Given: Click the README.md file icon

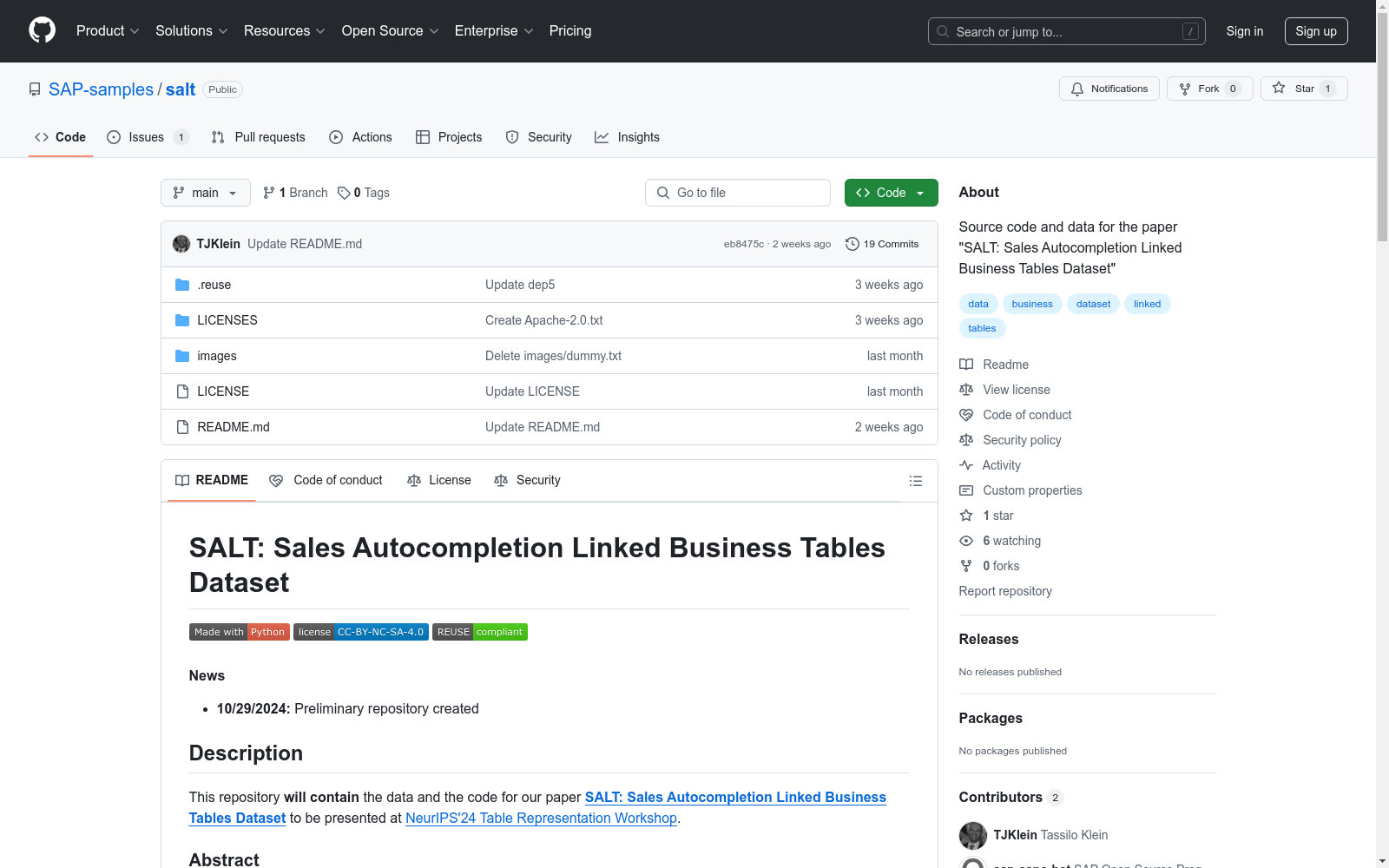Looking at the screenshot, I should pos(182,427).
